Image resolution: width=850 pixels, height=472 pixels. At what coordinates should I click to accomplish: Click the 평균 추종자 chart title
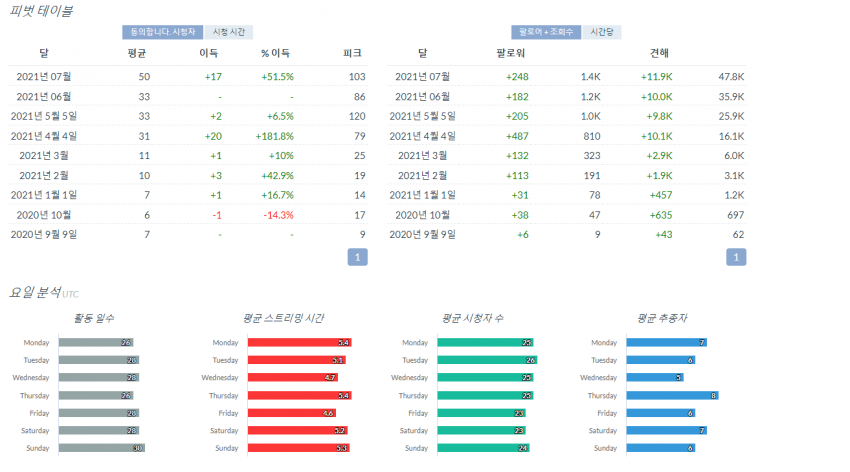[x=662, y=318]
